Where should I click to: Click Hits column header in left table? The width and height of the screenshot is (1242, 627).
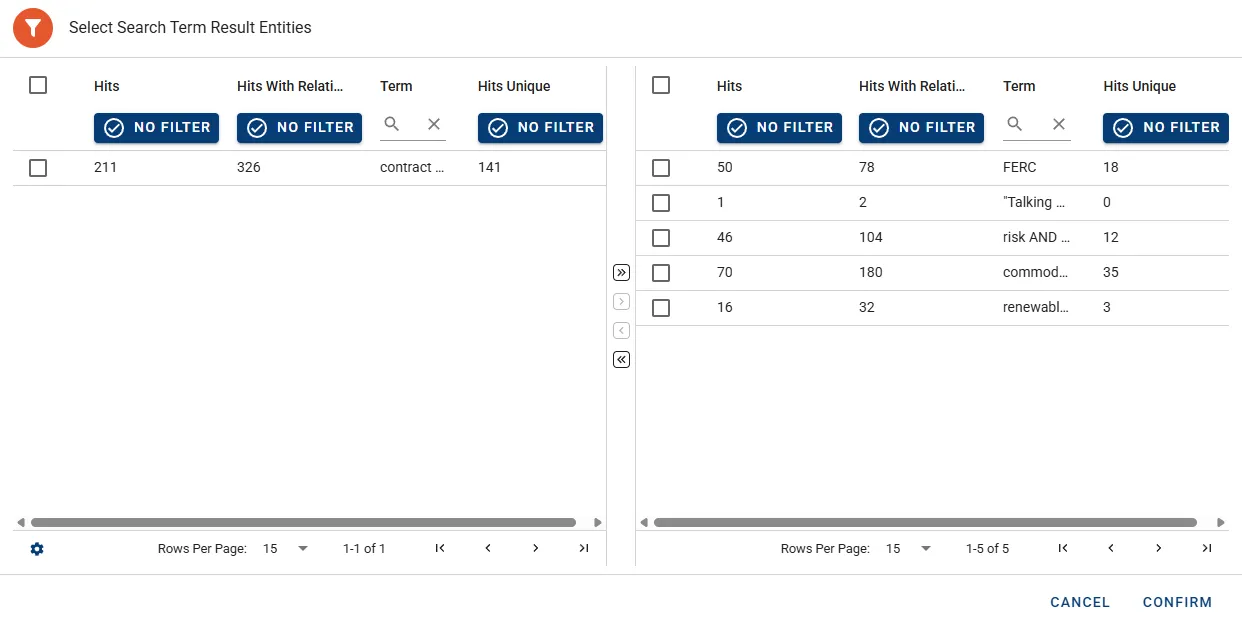pos(107,86)
